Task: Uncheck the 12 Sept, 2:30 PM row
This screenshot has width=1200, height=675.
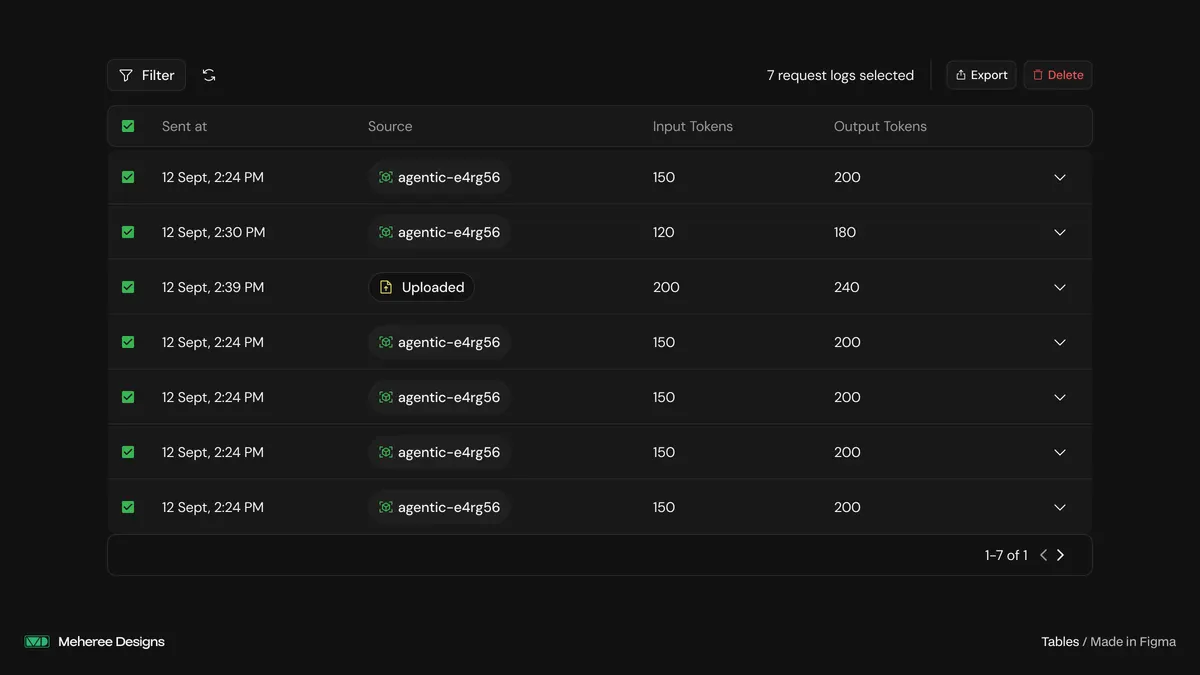Action: (128, 232)
